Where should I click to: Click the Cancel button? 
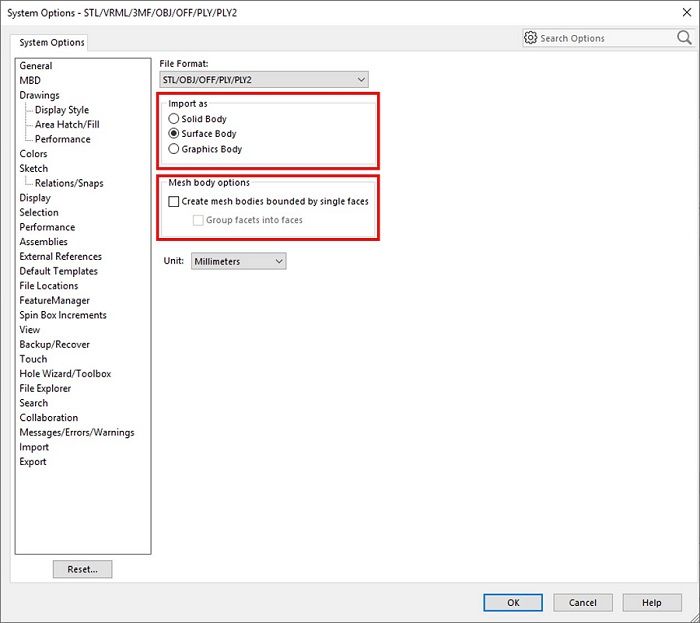point(582,603)
